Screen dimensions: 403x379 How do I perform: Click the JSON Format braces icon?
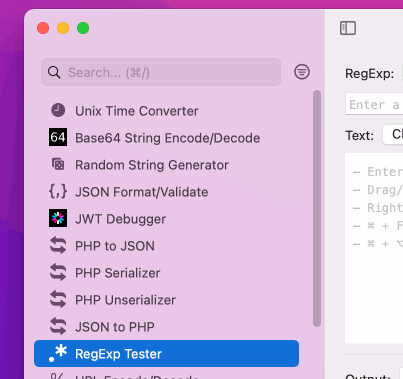58,192
